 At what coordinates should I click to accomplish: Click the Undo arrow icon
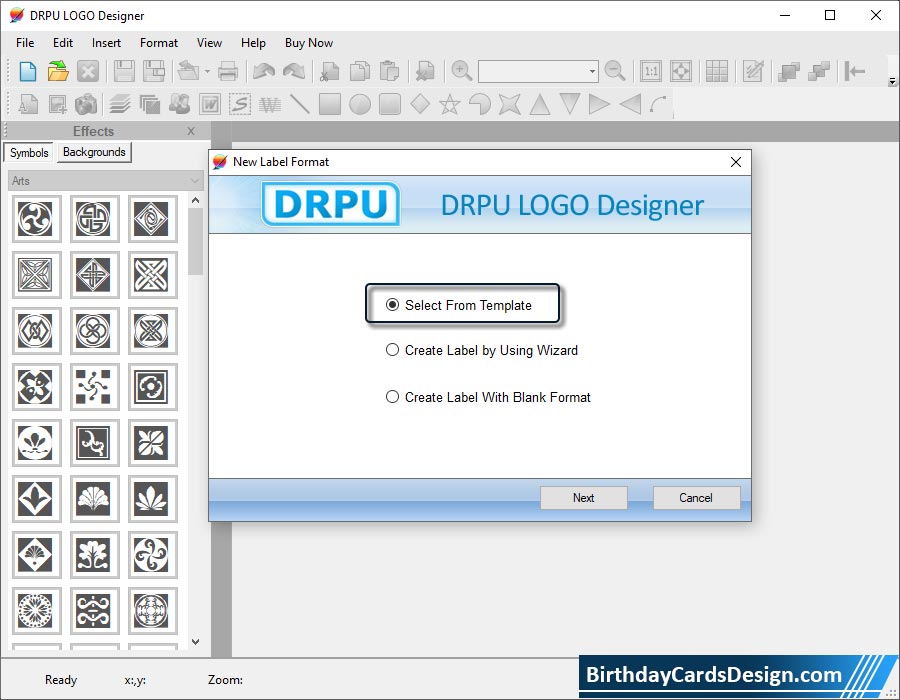(264, 71)
